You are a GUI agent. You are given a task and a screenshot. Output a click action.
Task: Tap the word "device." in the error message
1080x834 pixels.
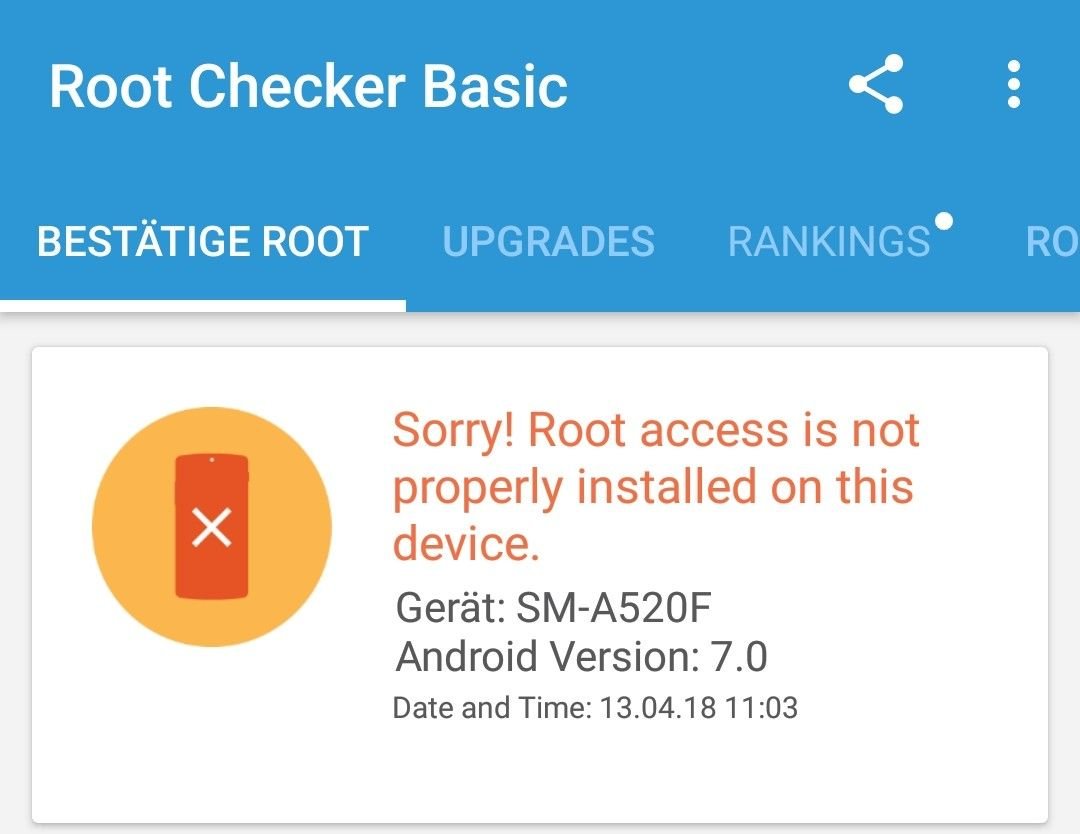466,544
